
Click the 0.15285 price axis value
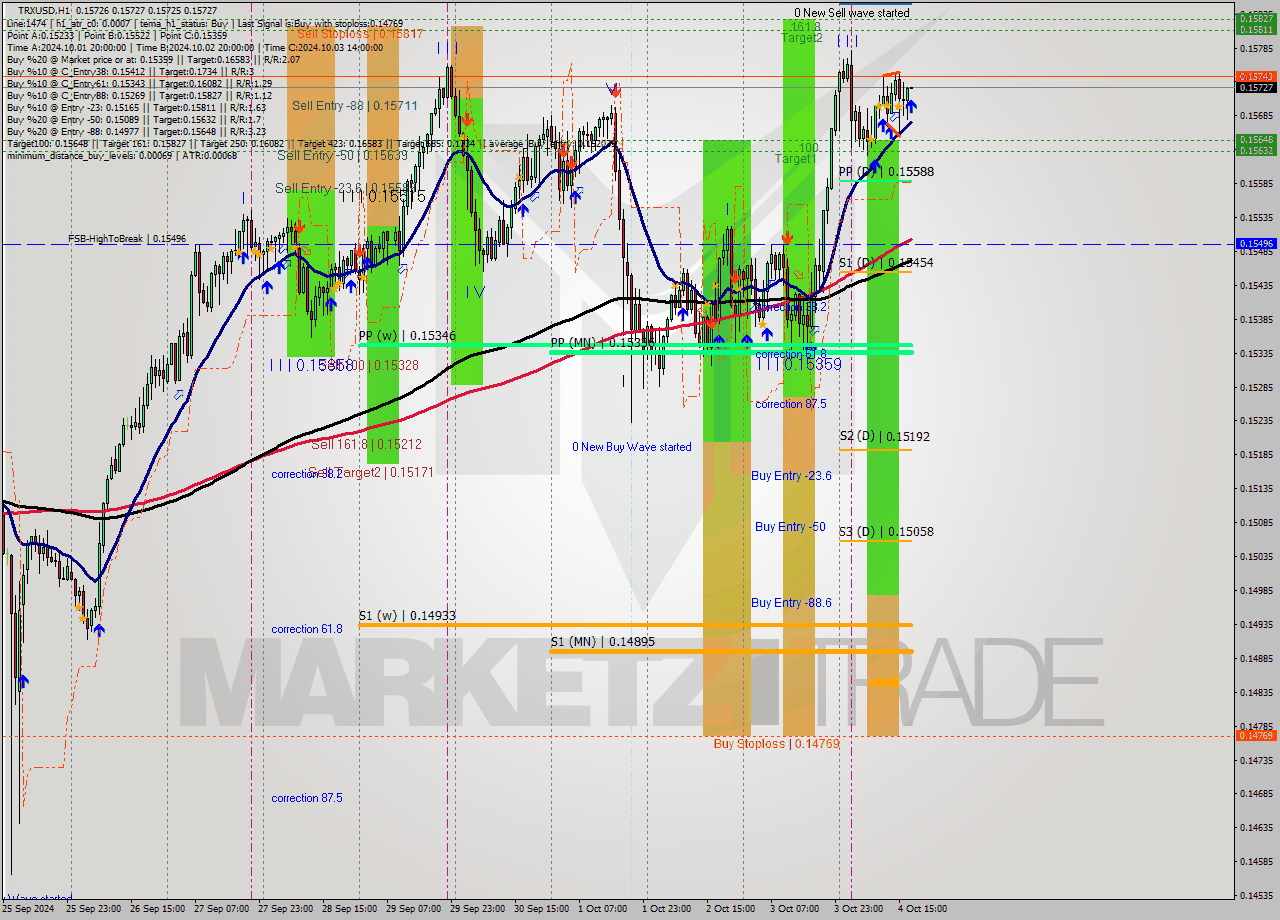click(1256, 387)
